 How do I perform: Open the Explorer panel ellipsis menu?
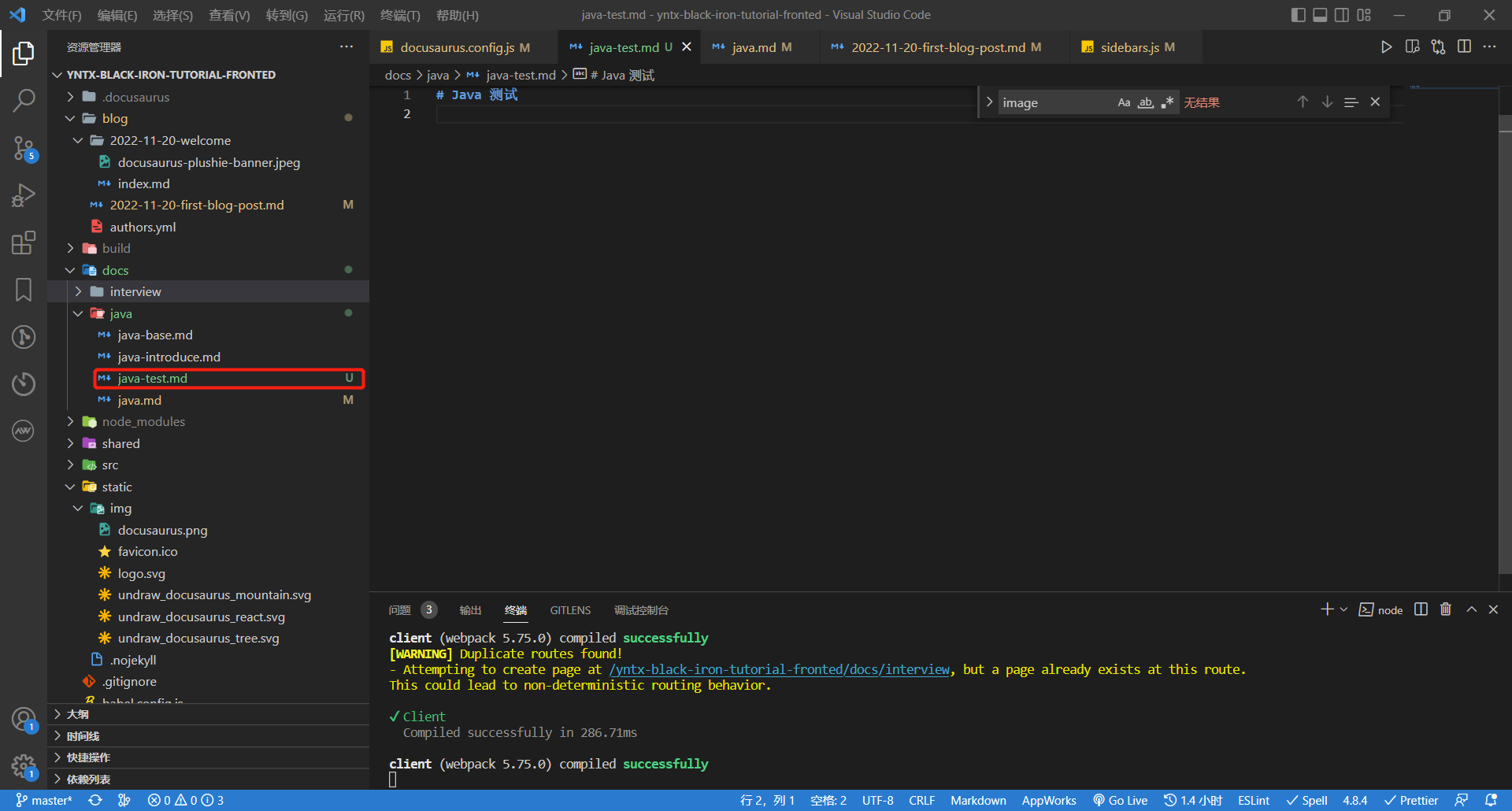(x=346, y=47)
